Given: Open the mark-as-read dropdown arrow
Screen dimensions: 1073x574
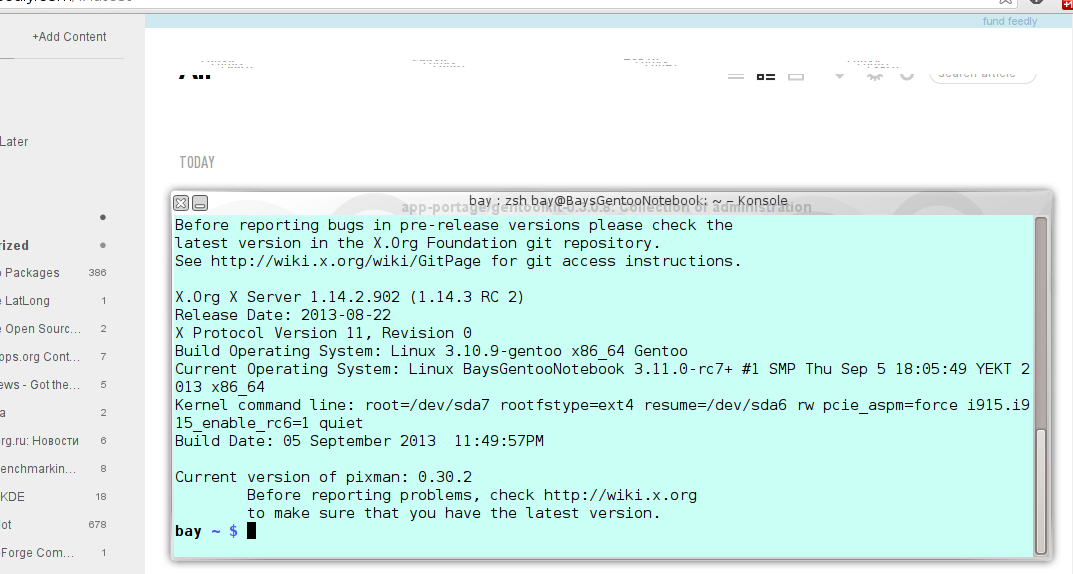Looking at the screenshot, I should pos(840,74).
